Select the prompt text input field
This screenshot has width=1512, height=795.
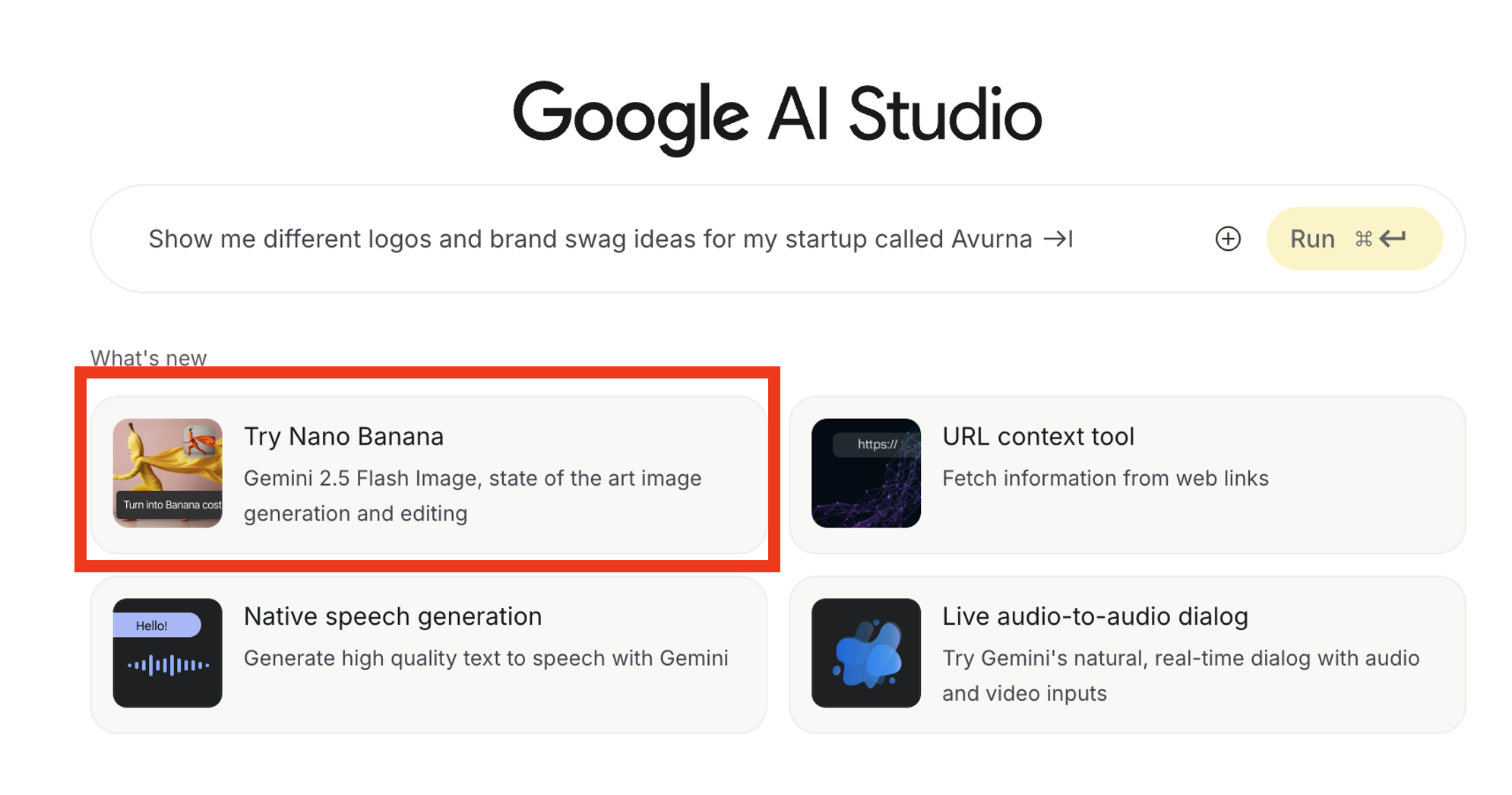tap(608, 238)
